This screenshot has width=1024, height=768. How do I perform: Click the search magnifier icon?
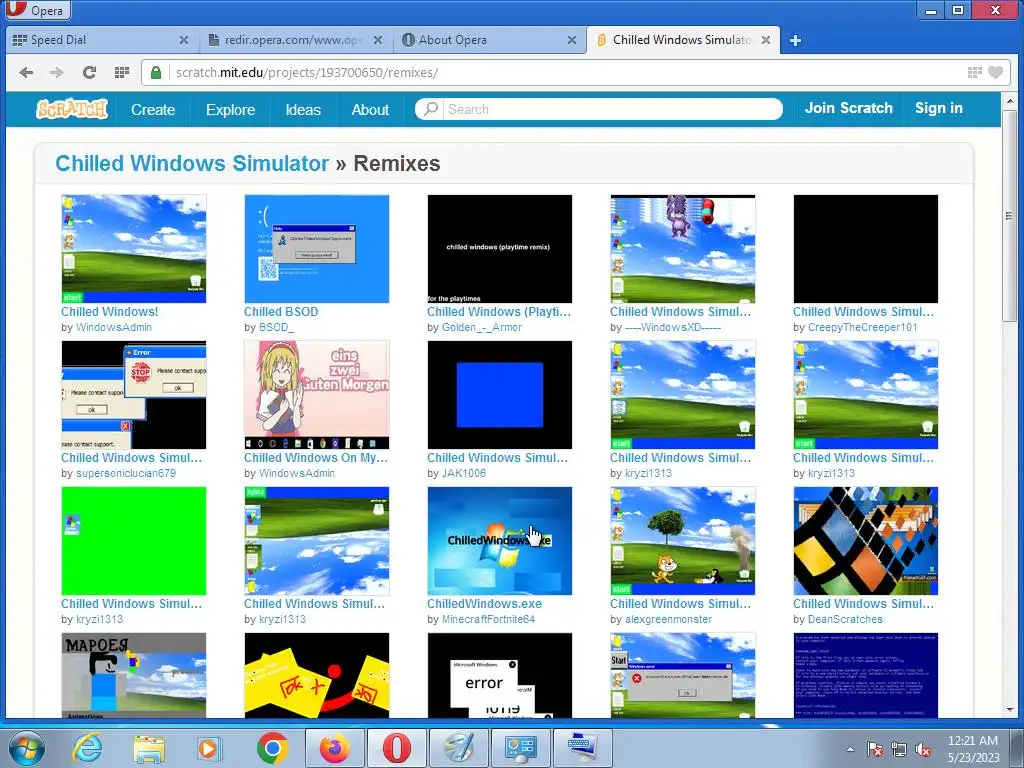point(431,108)
